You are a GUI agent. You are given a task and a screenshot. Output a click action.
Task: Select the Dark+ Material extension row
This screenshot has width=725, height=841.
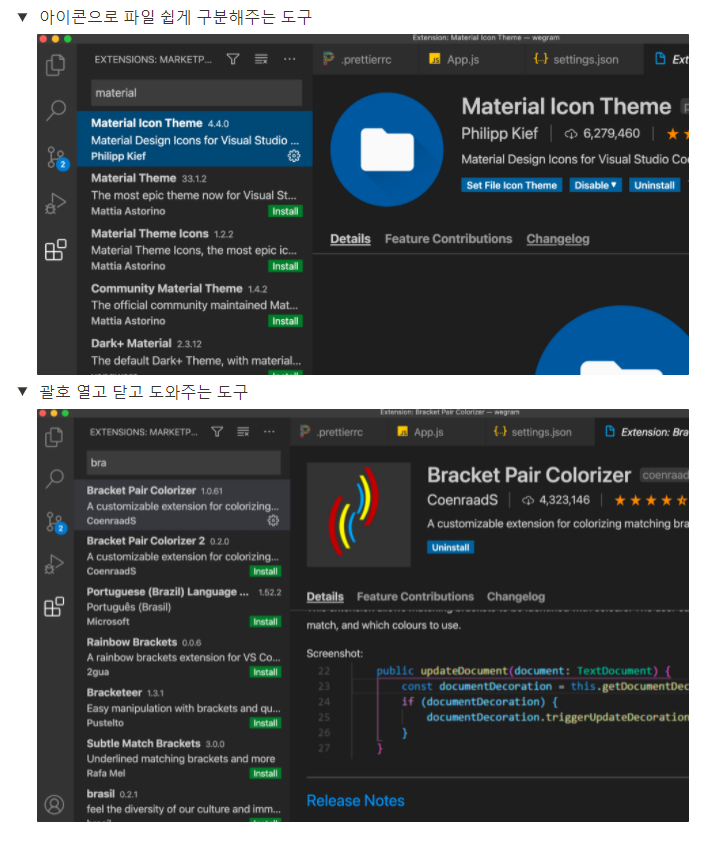(x=195, y=354)
